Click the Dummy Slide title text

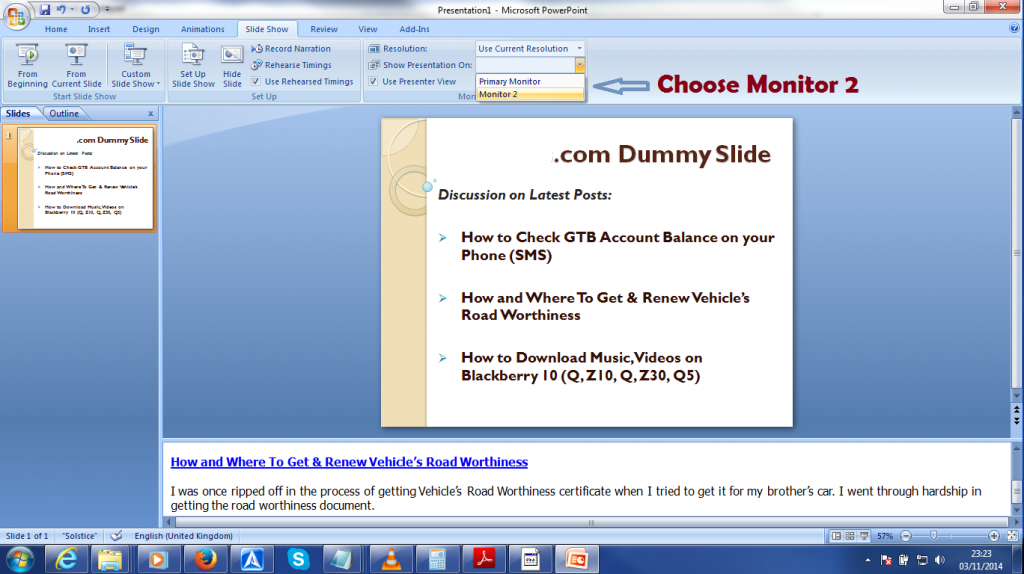(662, 154)
